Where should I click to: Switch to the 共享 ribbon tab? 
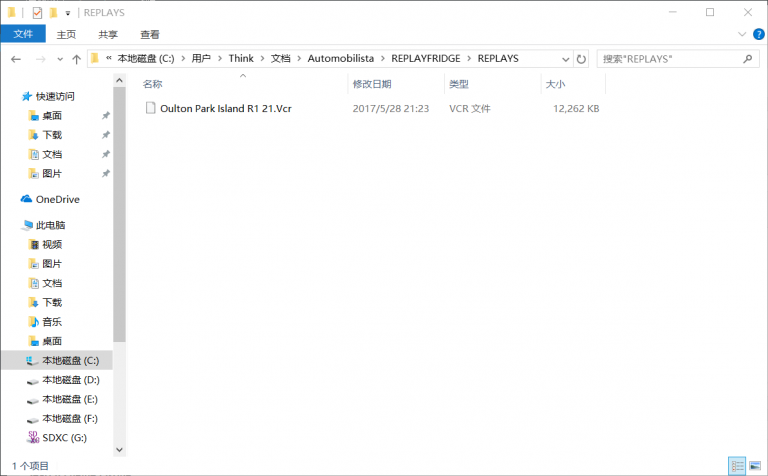click(108, 34)
